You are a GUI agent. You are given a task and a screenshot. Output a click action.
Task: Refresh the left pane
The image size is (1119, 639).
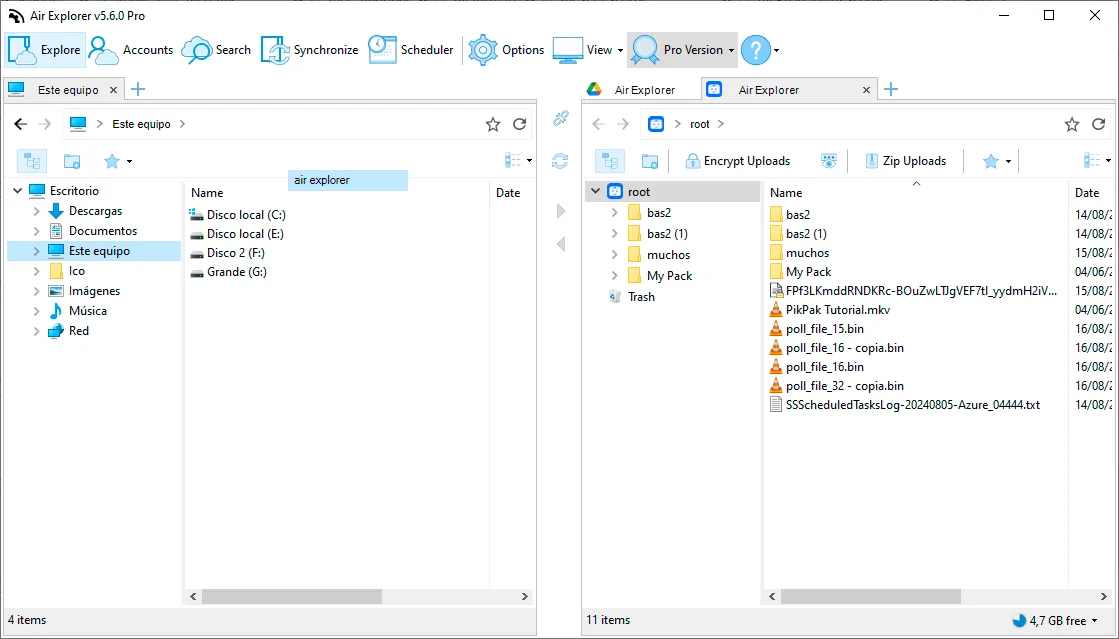pyautogui.click(x=520, y=124)
